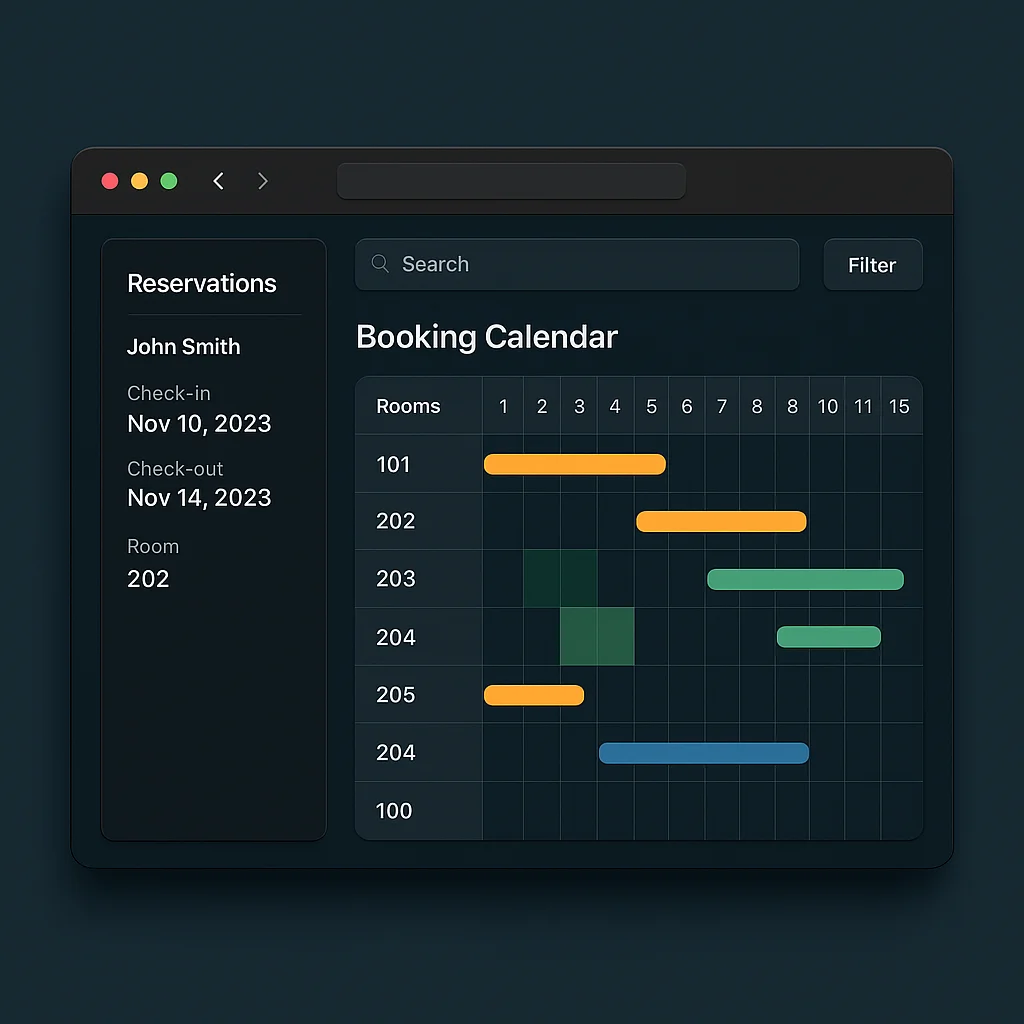Image resolution: width=1024 pixels, height=1024 pixels.
Task: Select the orange booking bar in room 202
Action: [721, 521]
